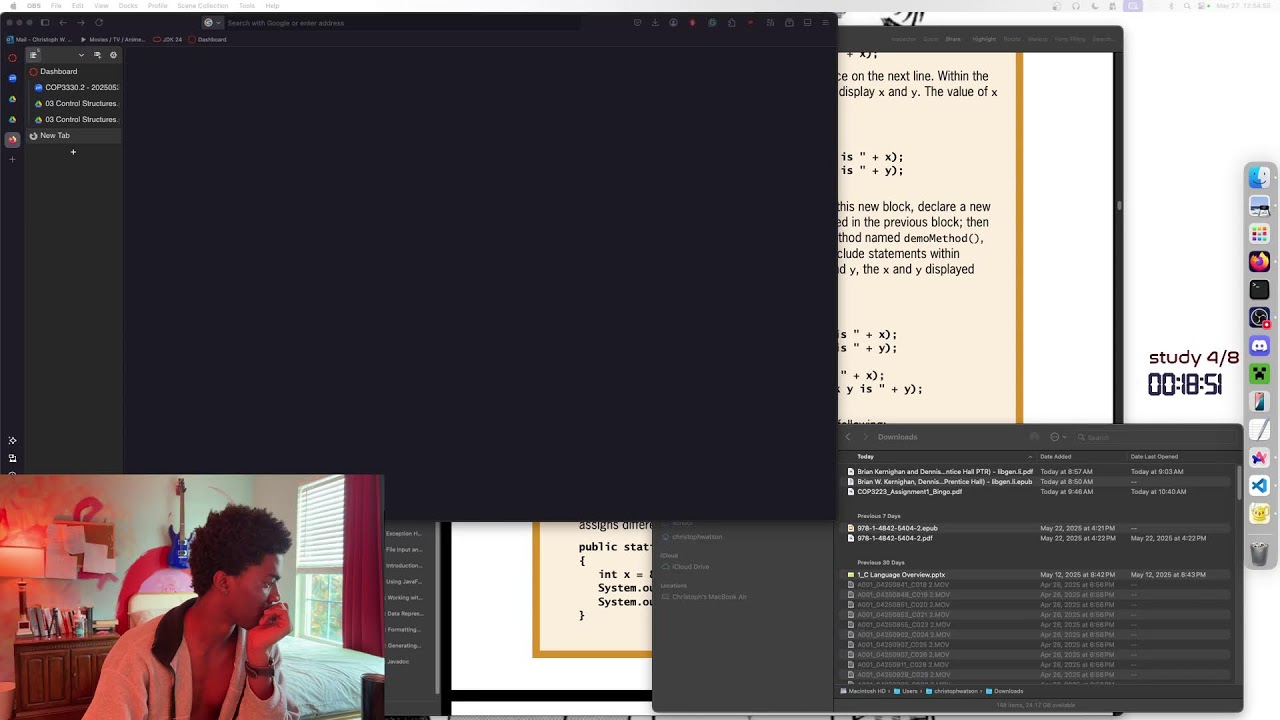Screen dimensions: 1280x720
Task: Open tab panel settings gear
Action: (113, 55)
